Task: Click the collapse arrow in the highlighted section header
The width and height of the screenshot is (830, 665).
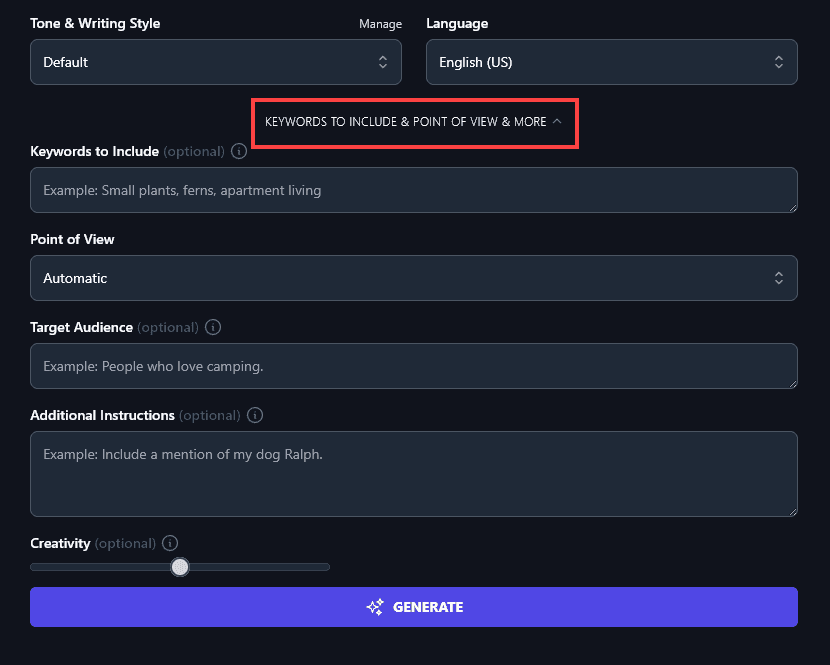Action: (558, 121)
